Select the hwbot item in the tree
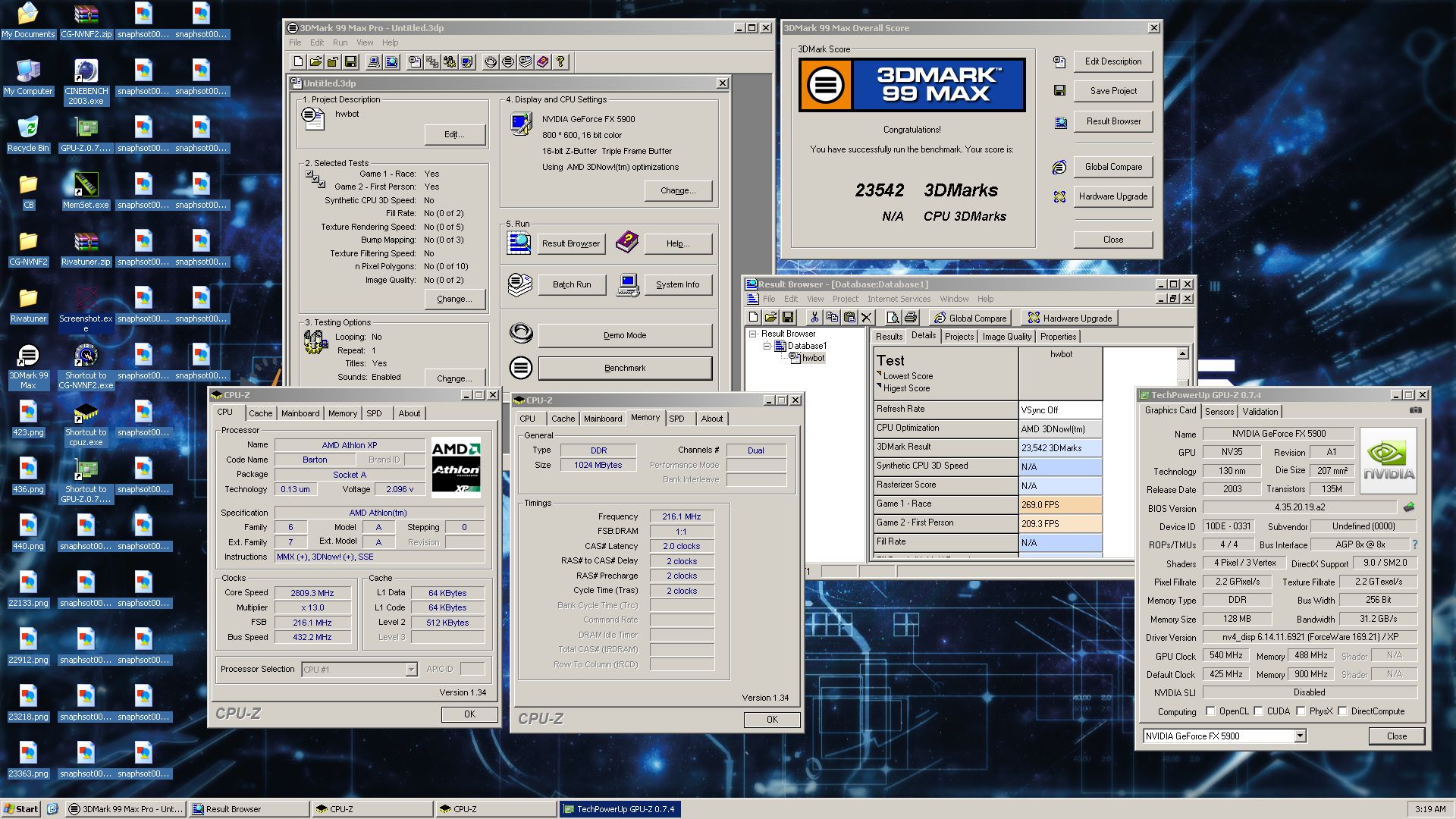This screenshot has height=819, width=1456. click(813, 358)
